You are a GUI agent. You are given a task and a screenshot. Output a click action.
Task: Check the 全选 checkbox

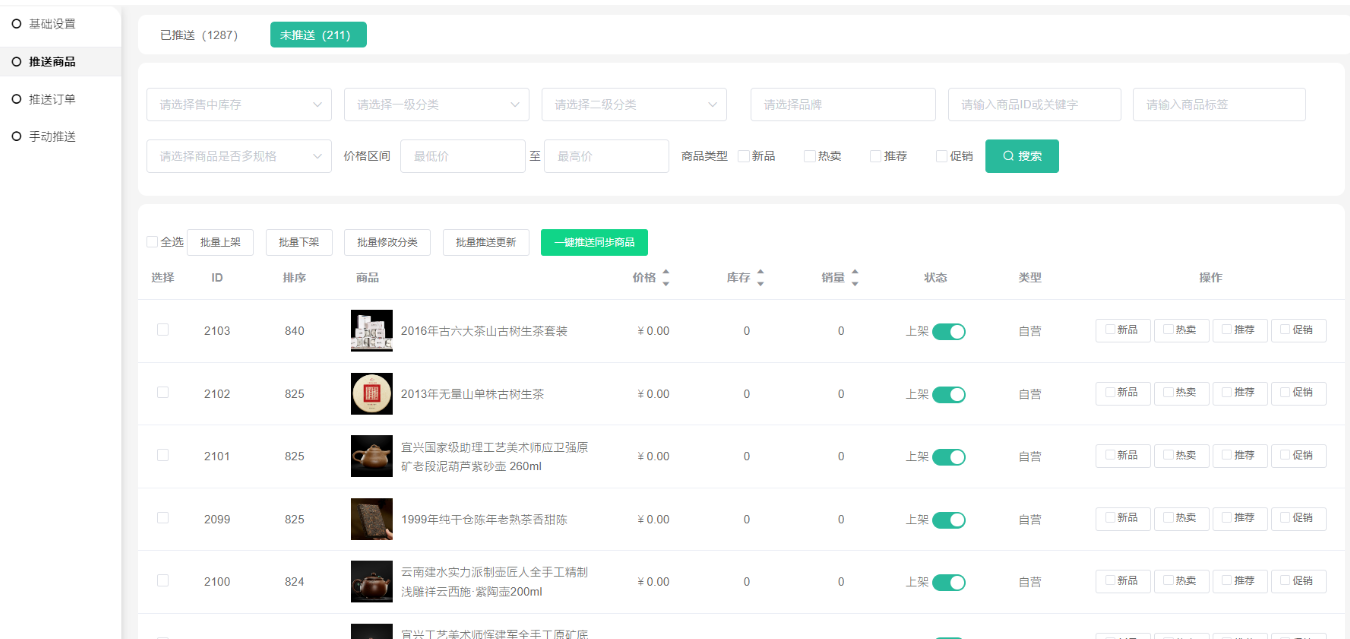point(152,242)
